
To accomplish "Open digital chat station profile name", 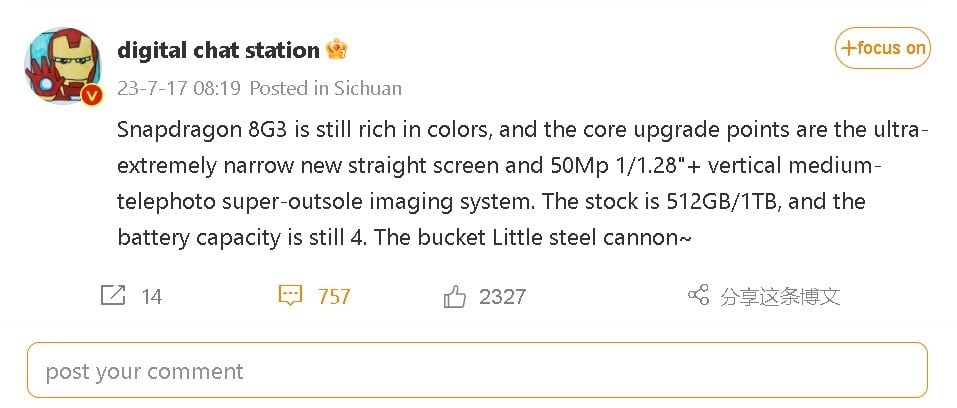I will point(218,50).
